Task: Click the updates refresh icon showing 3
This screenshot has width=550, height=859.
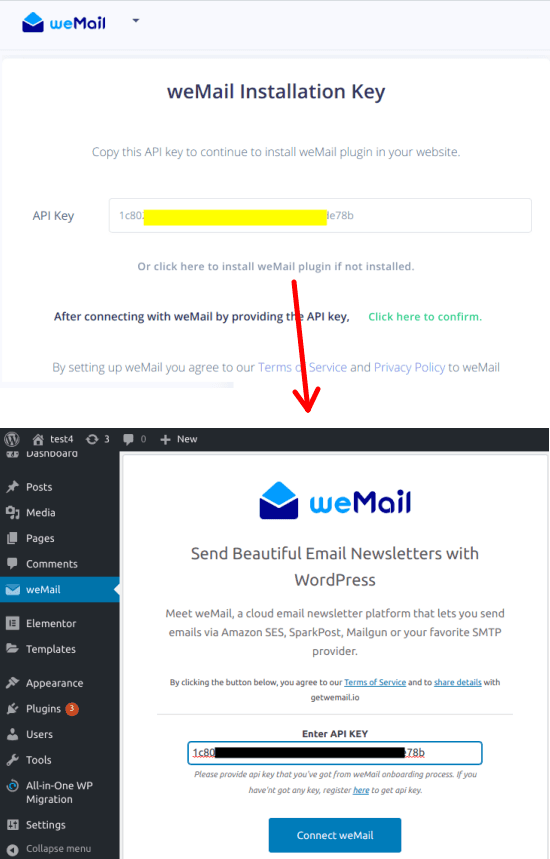Action: tap(92, 439)
